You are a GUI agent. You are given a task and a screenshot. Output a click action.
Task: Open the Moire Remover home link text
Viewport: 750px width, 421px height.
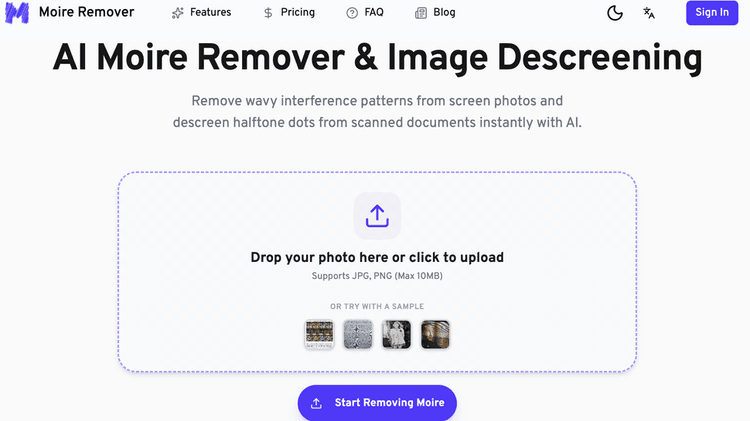(x=87, y=12)
